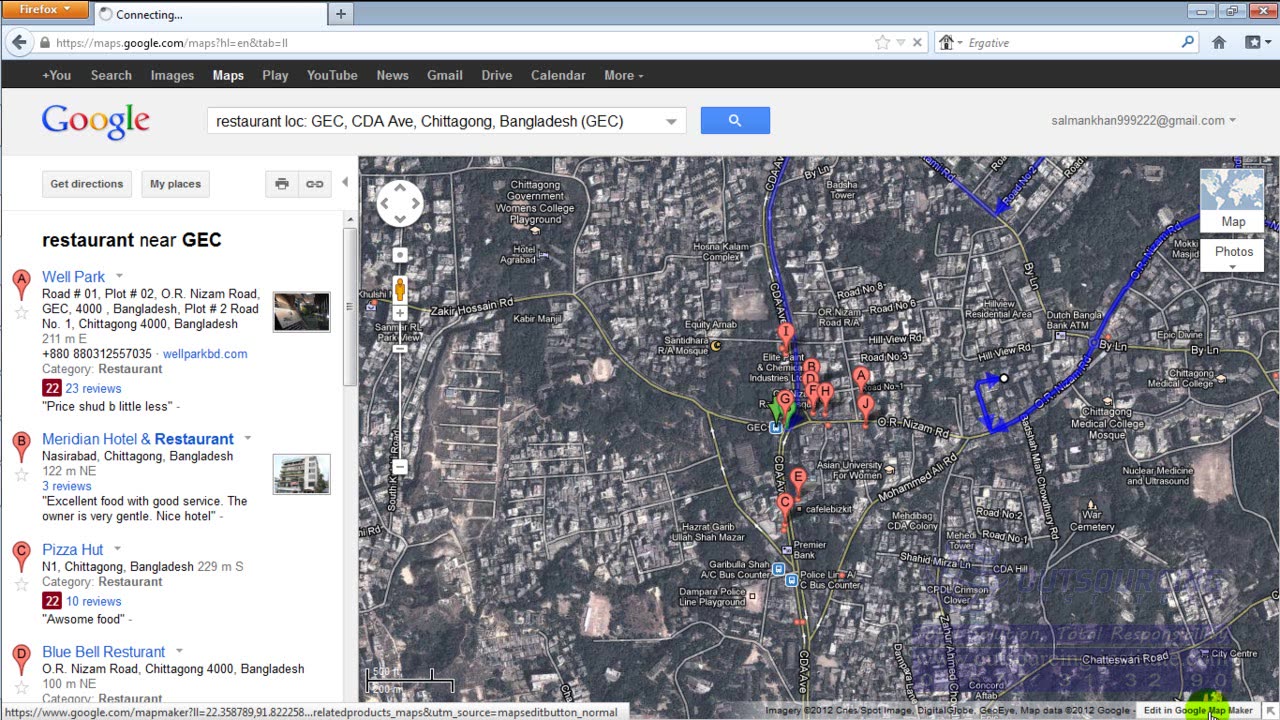
Task: Click the My places button
Action: click(175, 184)
